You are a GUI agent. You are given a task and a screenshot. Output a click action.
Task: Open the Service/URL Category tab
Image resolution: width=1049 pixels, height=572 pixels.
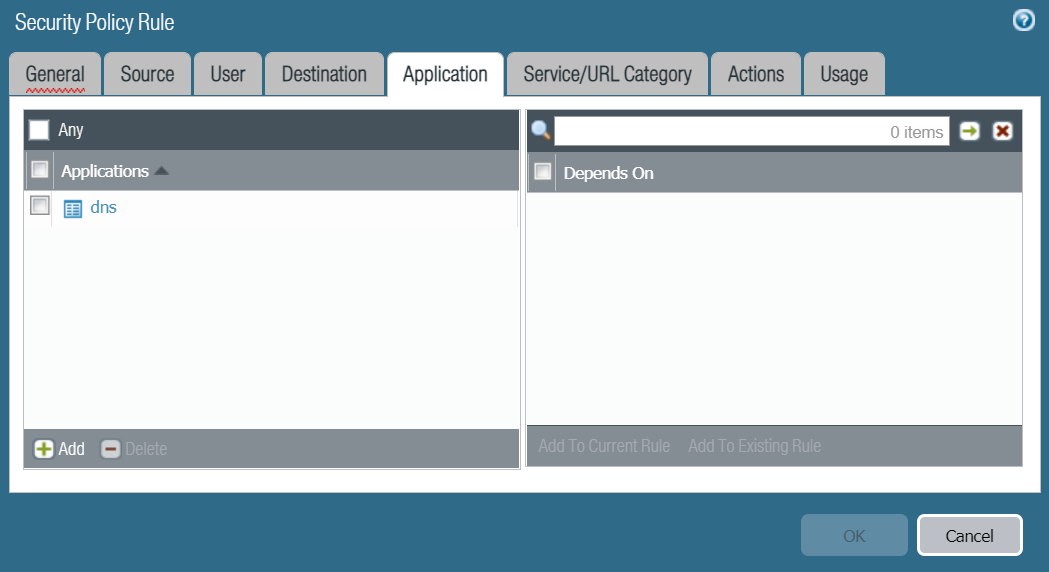click(x=607, y=74)
